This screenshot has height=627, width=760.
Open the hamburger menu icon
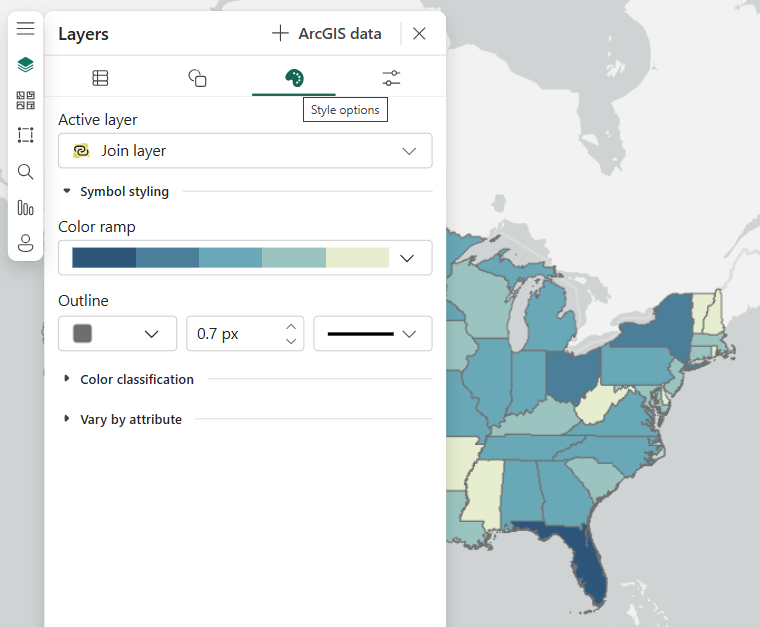click(x=25, y=28)
